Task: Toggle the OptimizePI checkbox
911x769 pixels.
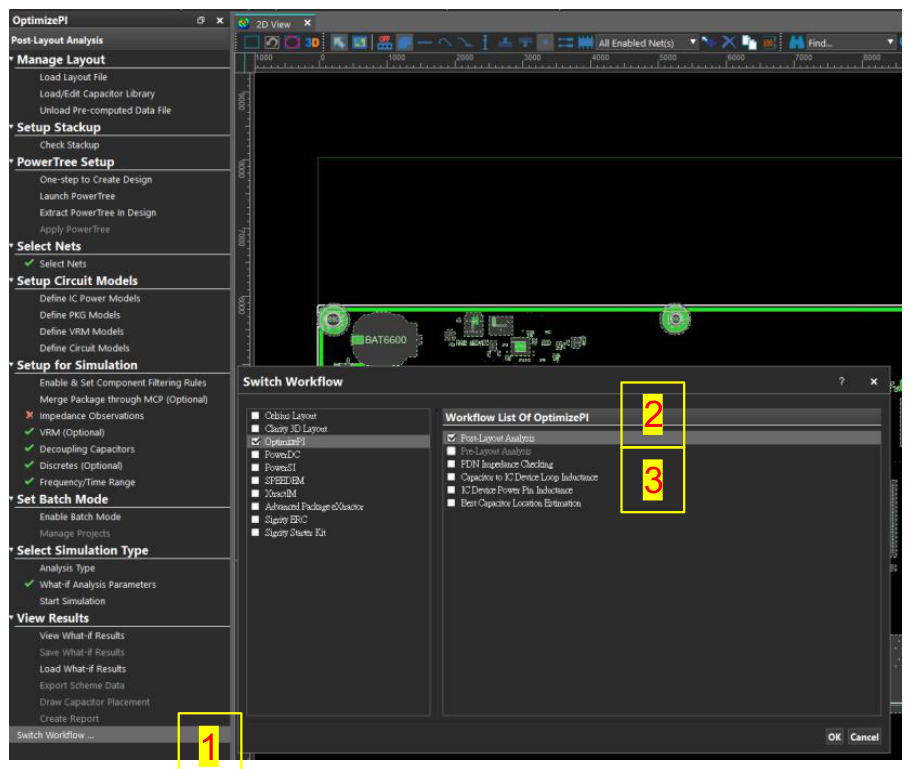Action: click(x=255, y=441)
